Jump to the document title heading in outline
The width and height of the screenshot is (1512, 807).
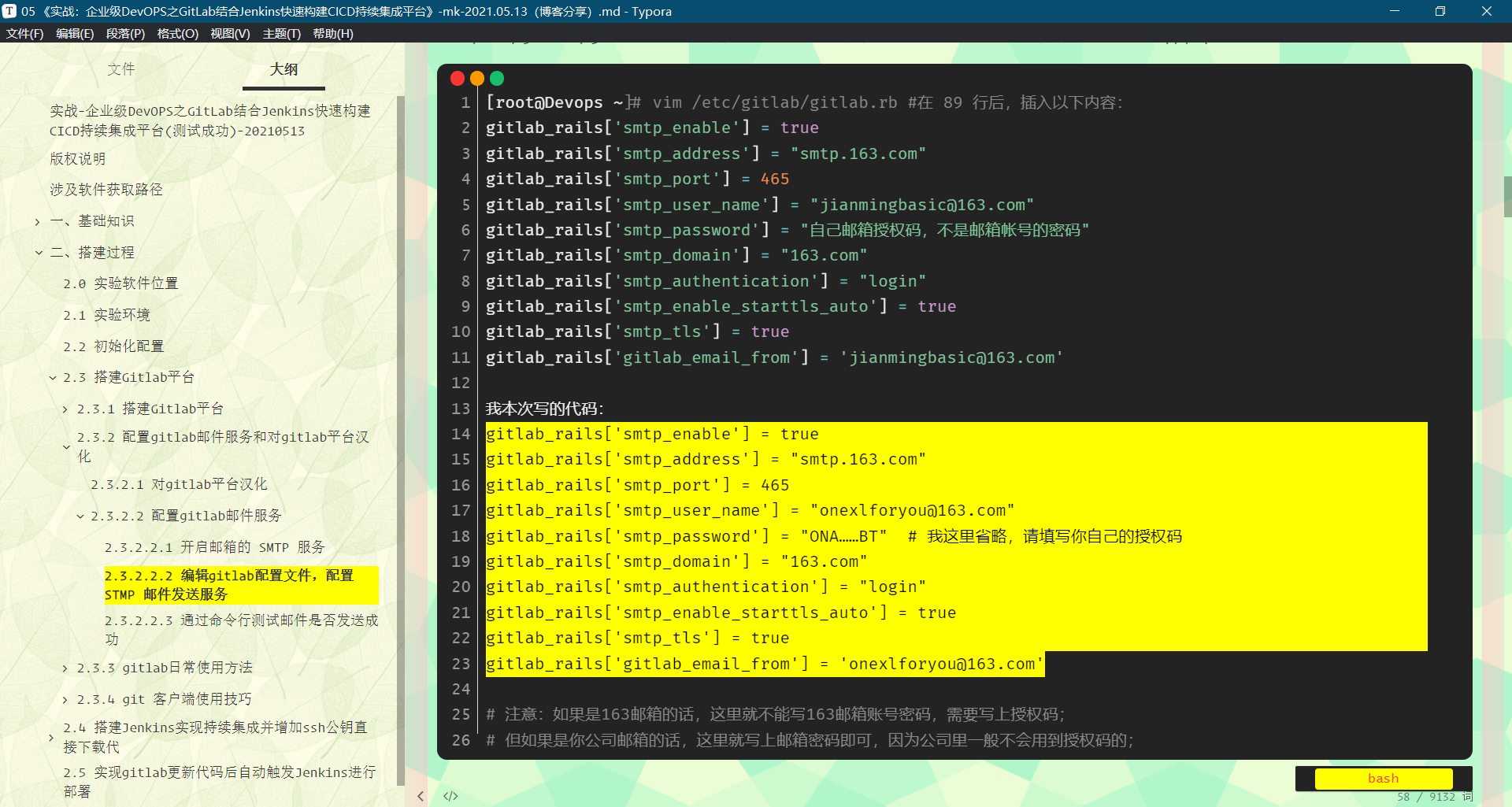(209, 120)
